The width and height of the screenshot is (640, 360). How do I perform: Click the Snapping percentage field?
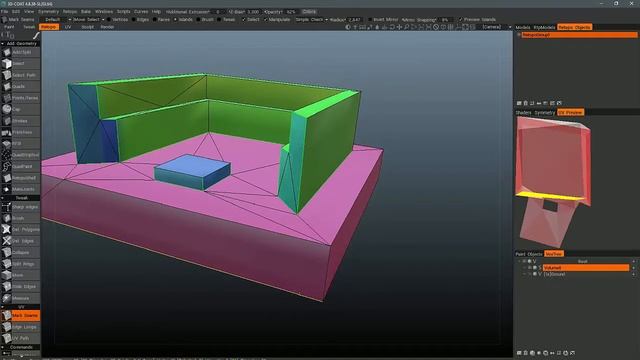446,20
